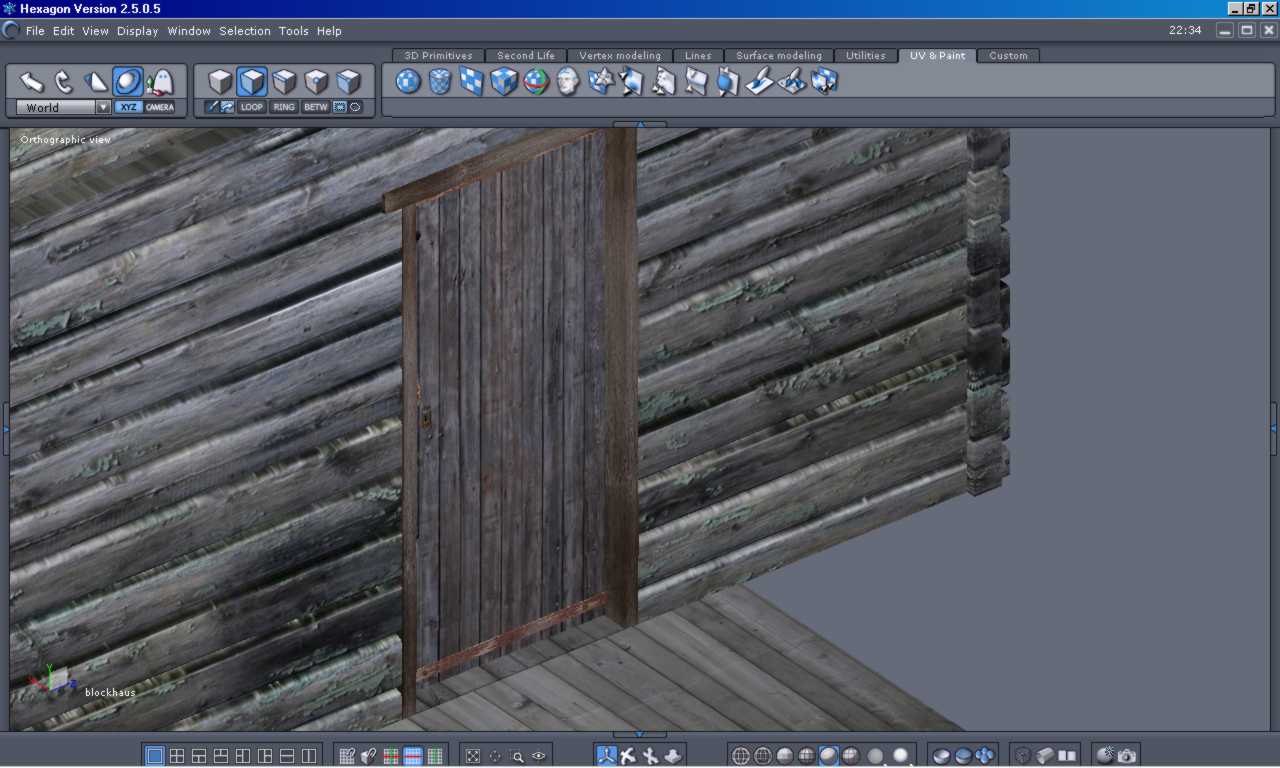Click the star-pin UV tool icon
The image size is (1280, 768).
[600, 81]
